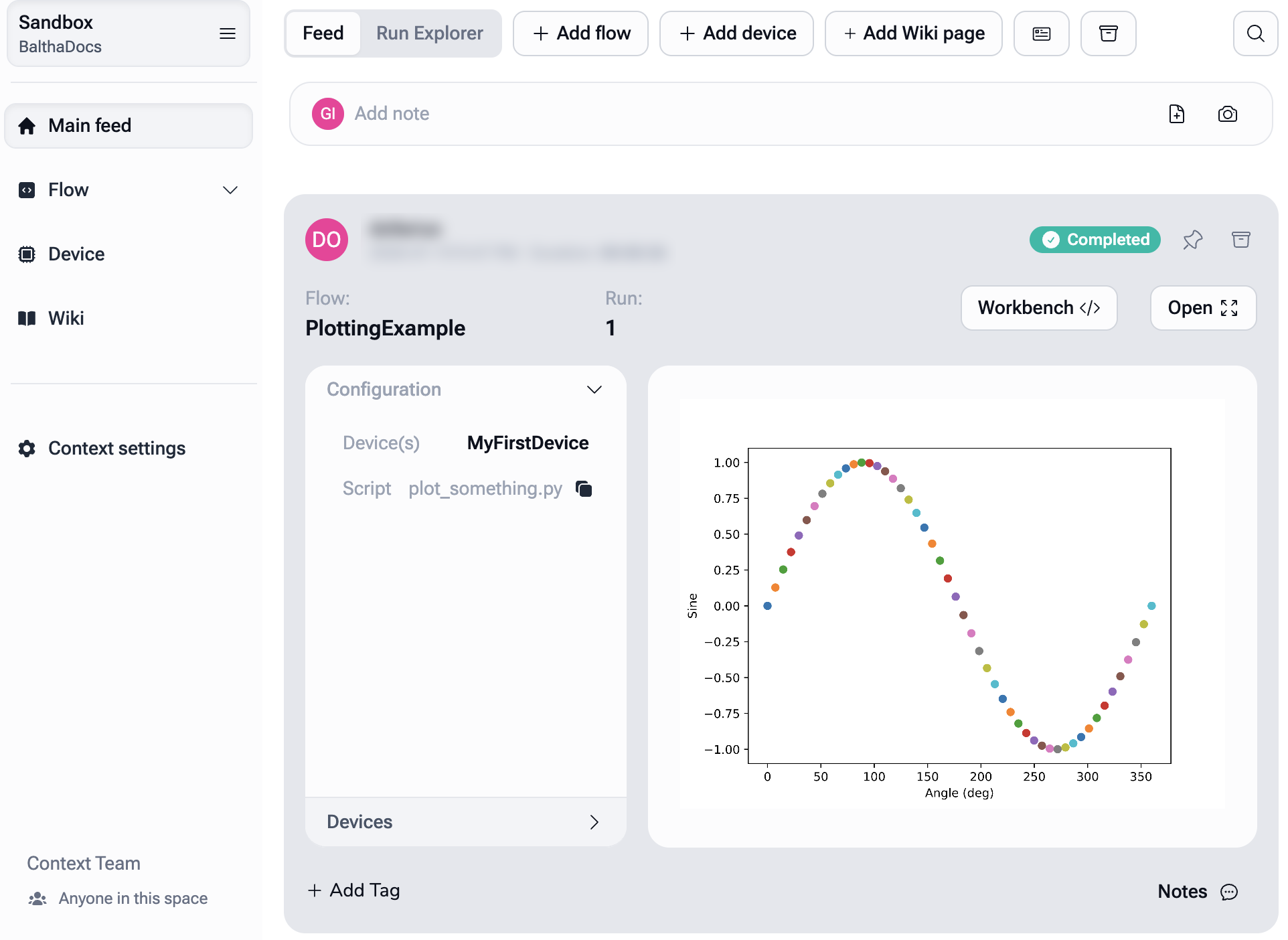The width and height of the screenshot is (1288, 940).
Task: Click the card view icon in top toolbar
Action: click(1041, 33)
